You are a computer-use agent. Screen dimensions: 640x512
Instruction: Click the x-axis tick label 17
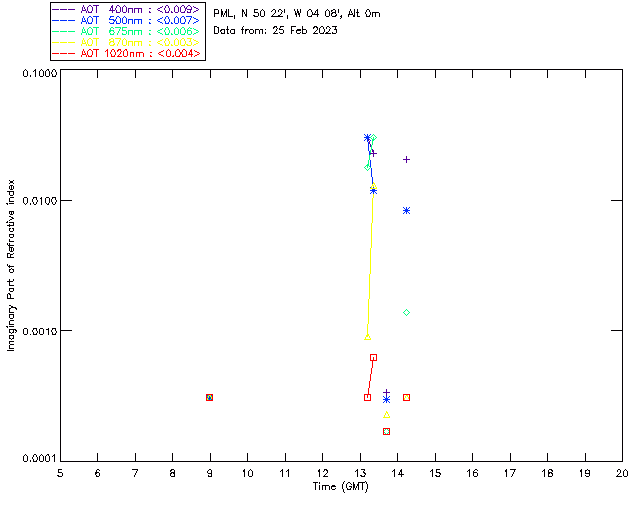(x=510, y=473)
